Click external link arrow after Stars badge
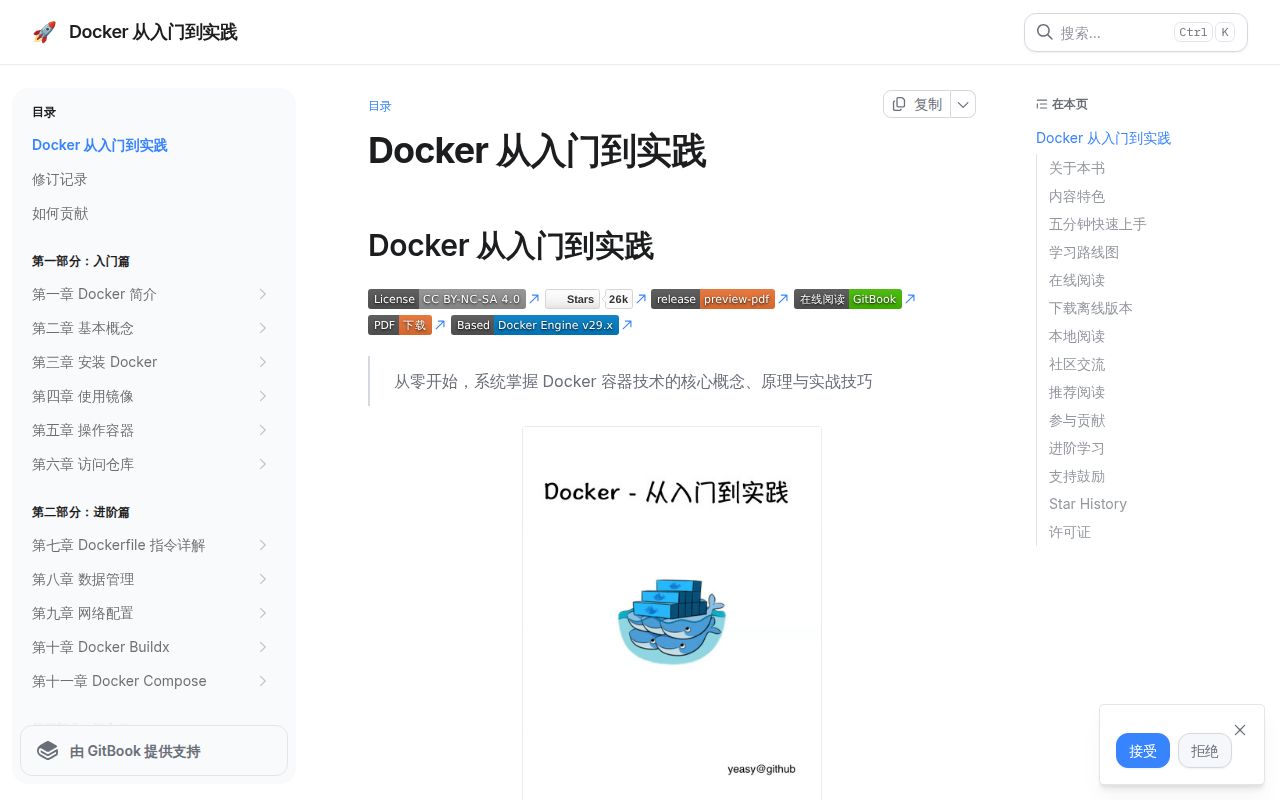This screenshot has width=1280, height=800. pos(641,298)
